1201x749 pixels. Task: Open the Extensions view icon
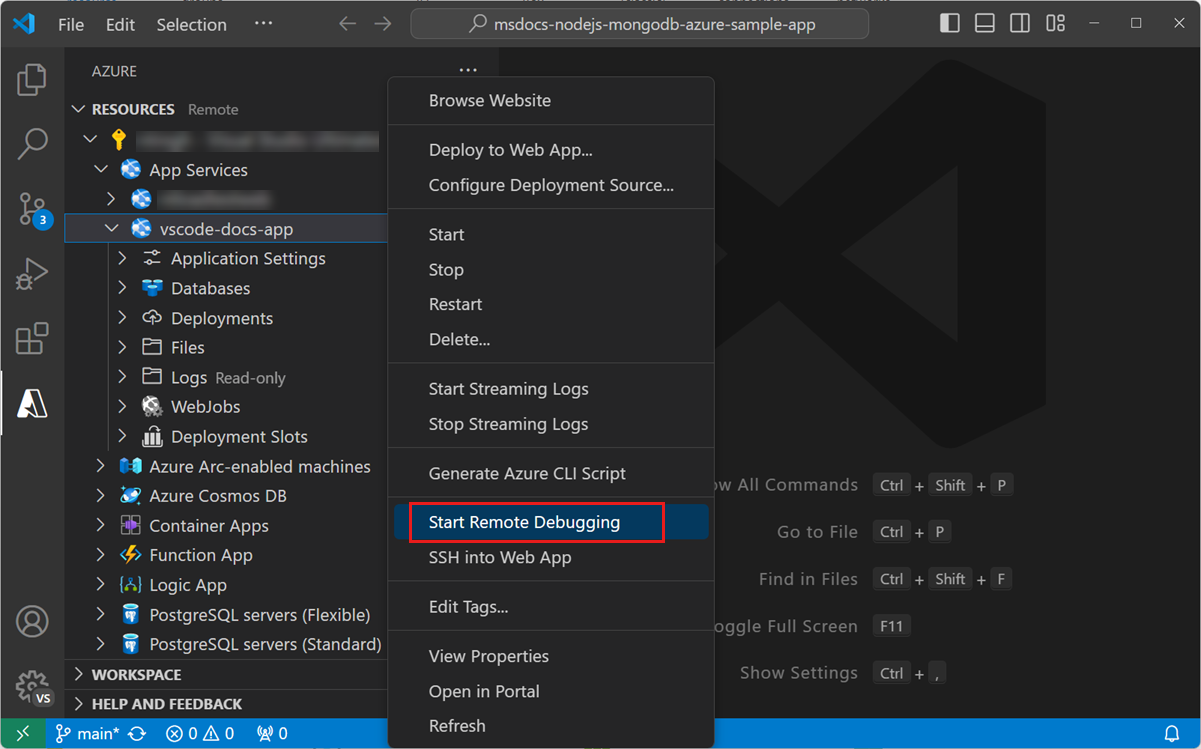point(33,338)
